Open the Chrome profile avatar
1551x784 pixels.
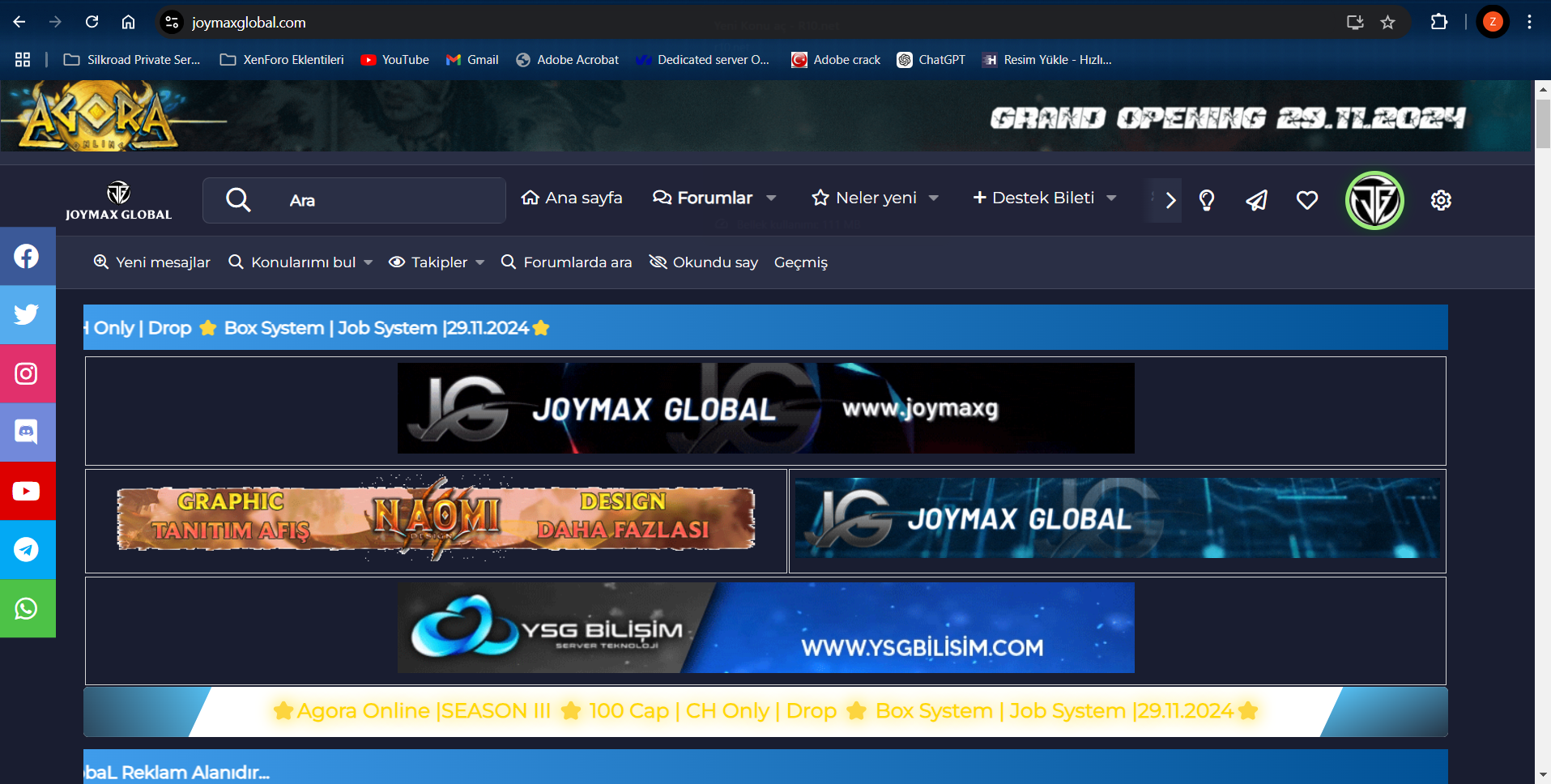click(x=1493, y=22)
